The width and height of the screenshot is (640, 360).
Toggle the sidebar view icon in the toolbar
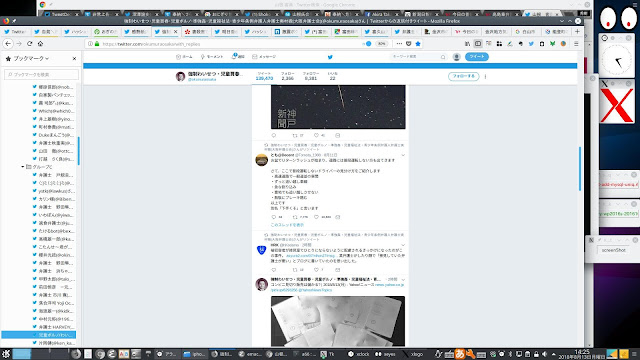click(x=478, y=44)
